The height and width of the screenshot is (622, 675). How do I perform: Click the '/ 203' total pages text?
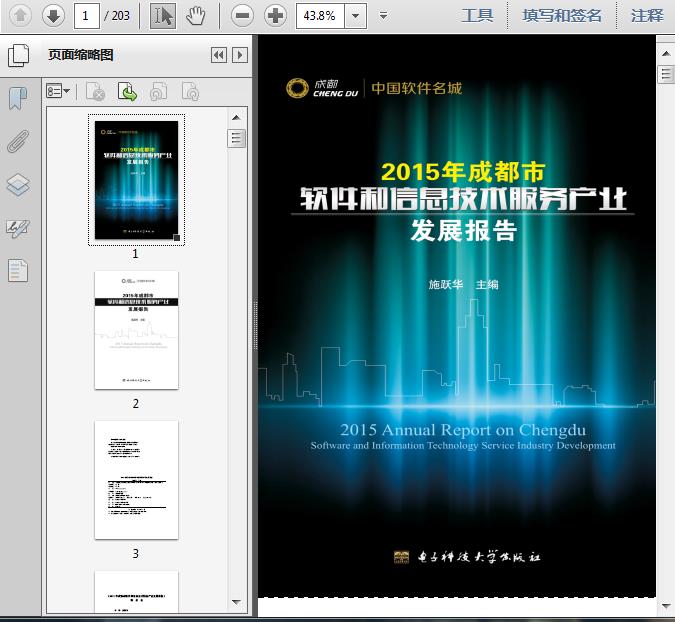coord(117,16)
